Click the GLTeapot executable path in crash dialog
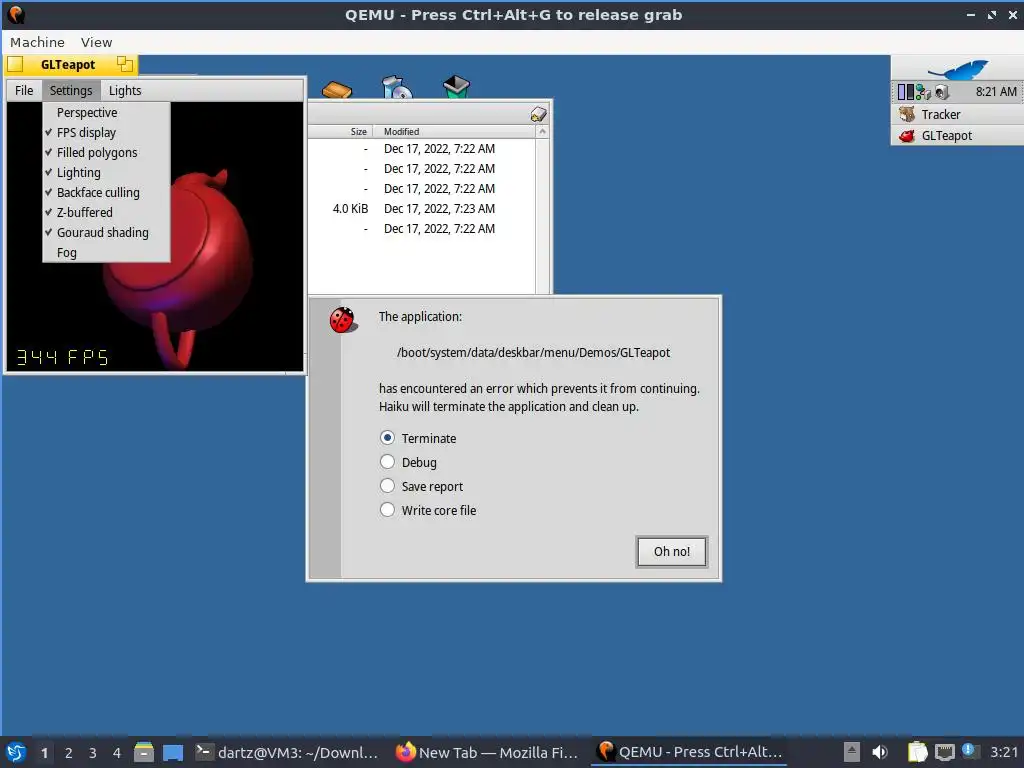 tap(534, 353)
